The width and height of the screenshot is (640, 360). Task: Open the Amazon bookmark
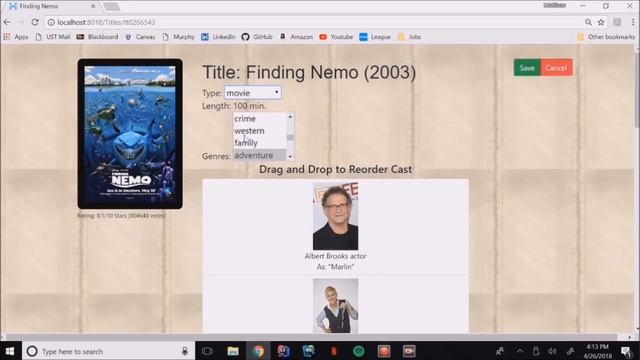(296, 37)
